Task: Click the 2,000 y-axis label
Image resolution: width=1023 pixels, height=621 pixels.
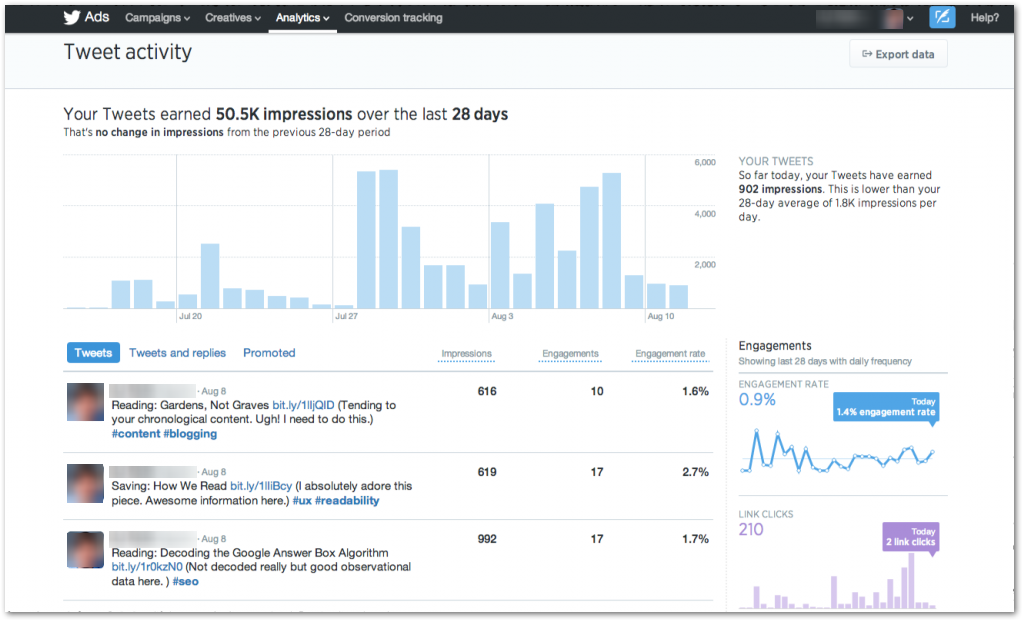Action: 705,265
